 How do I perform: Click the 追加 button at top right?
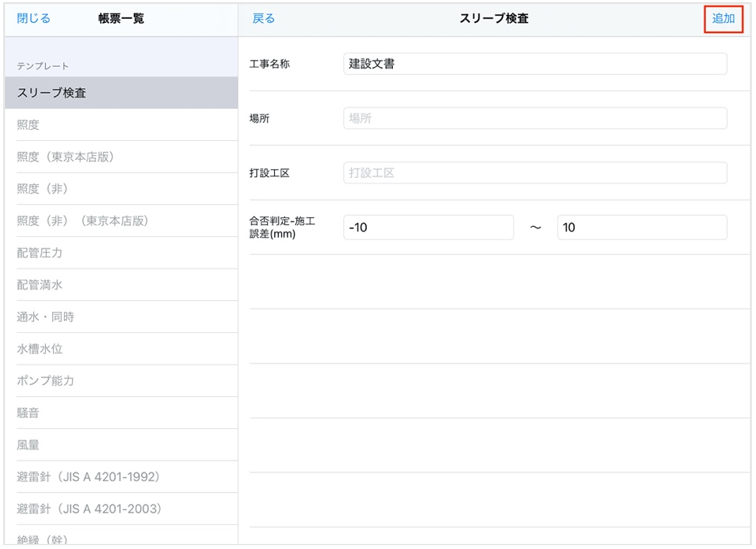tap(722, 19)
